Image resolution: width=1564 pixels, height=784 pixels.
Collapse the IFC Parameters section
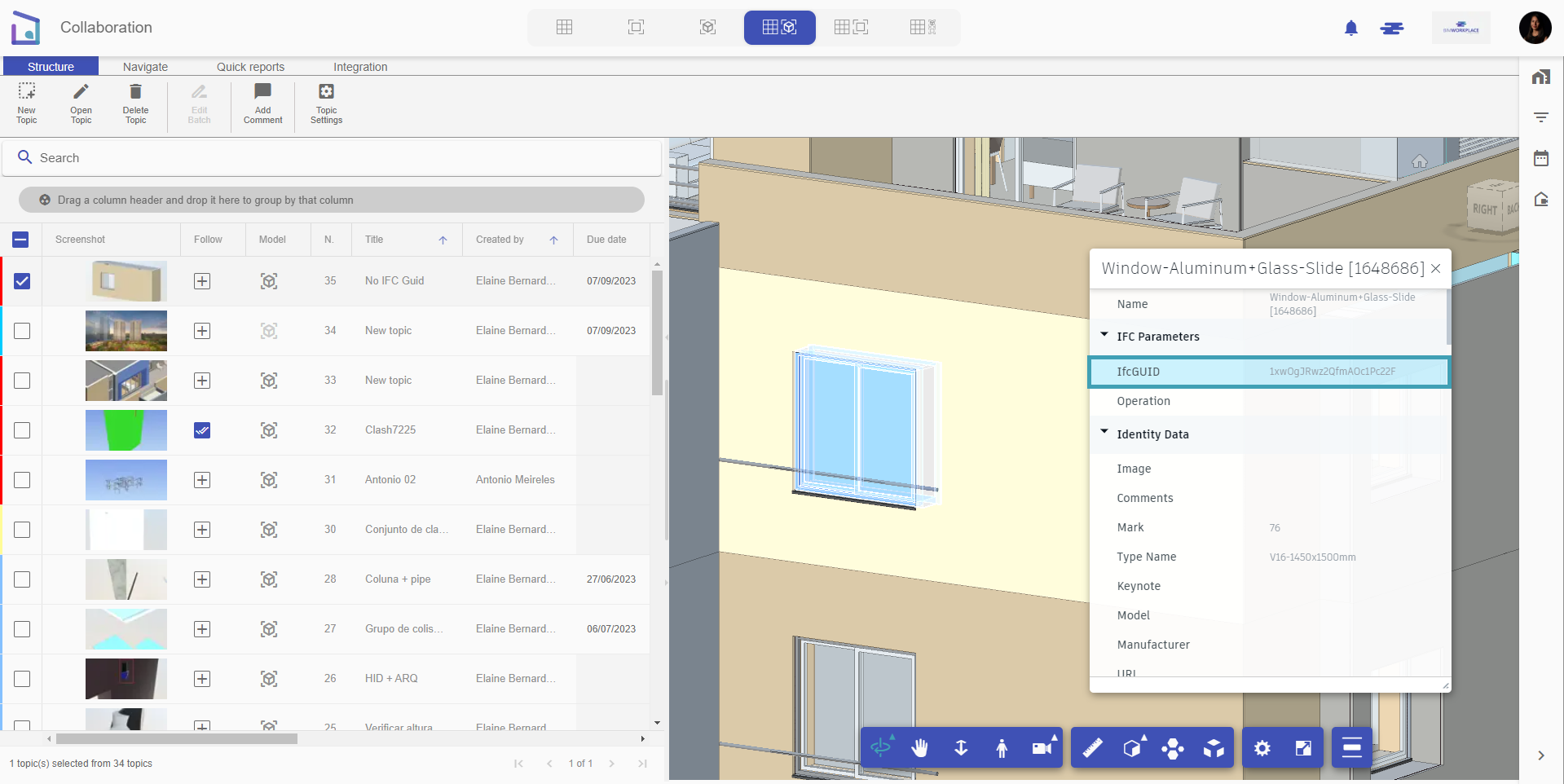[x=1105, y=334]
